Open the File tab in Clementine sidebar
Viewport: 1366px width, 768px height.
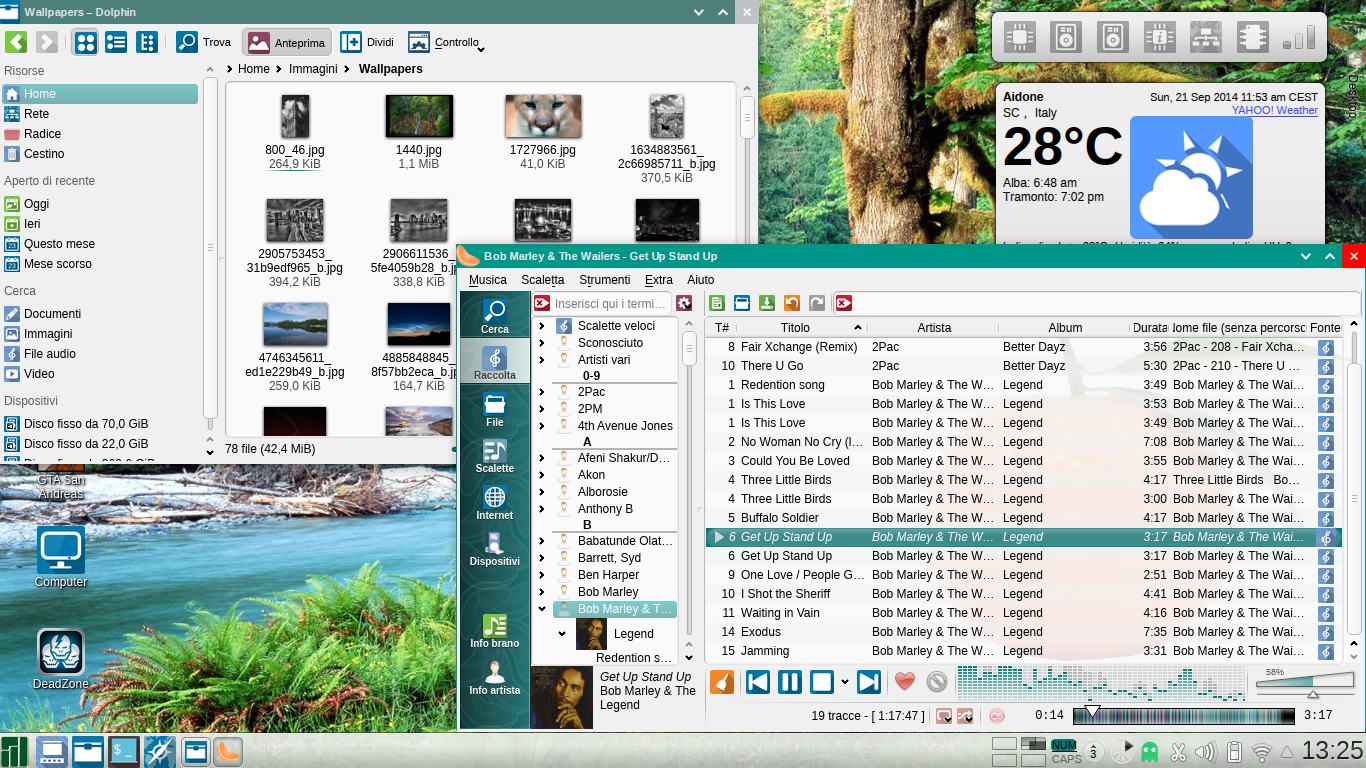[494, 409]
